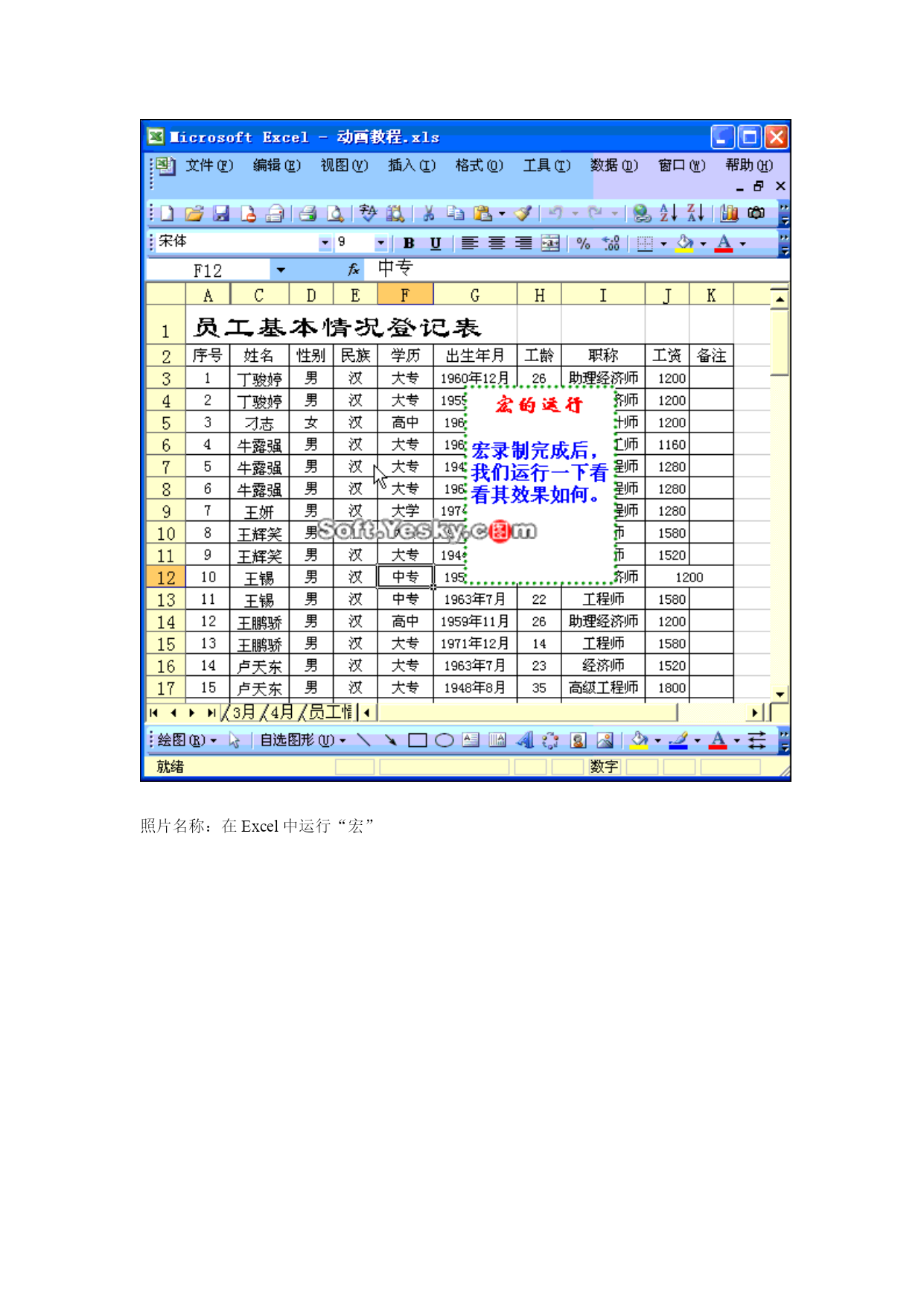Open Print Preview icon
This screenshot has height=1306, width=924.
335,214
